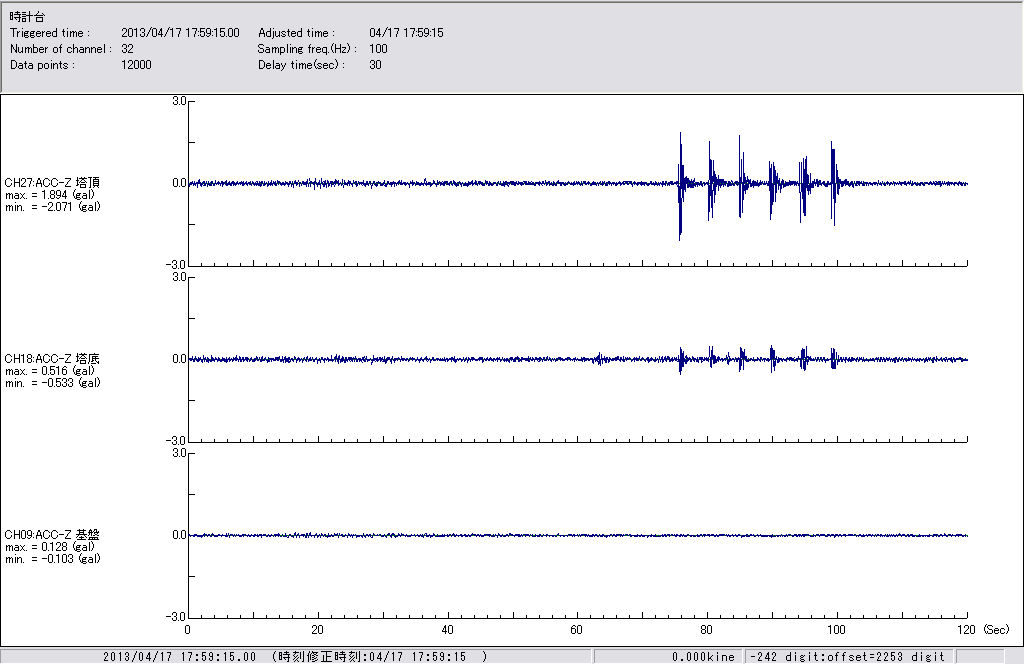The width and height of the screenshot is (1024, 664).
Task: Click the 0.000kine status bar field
Action: [703, 657]
